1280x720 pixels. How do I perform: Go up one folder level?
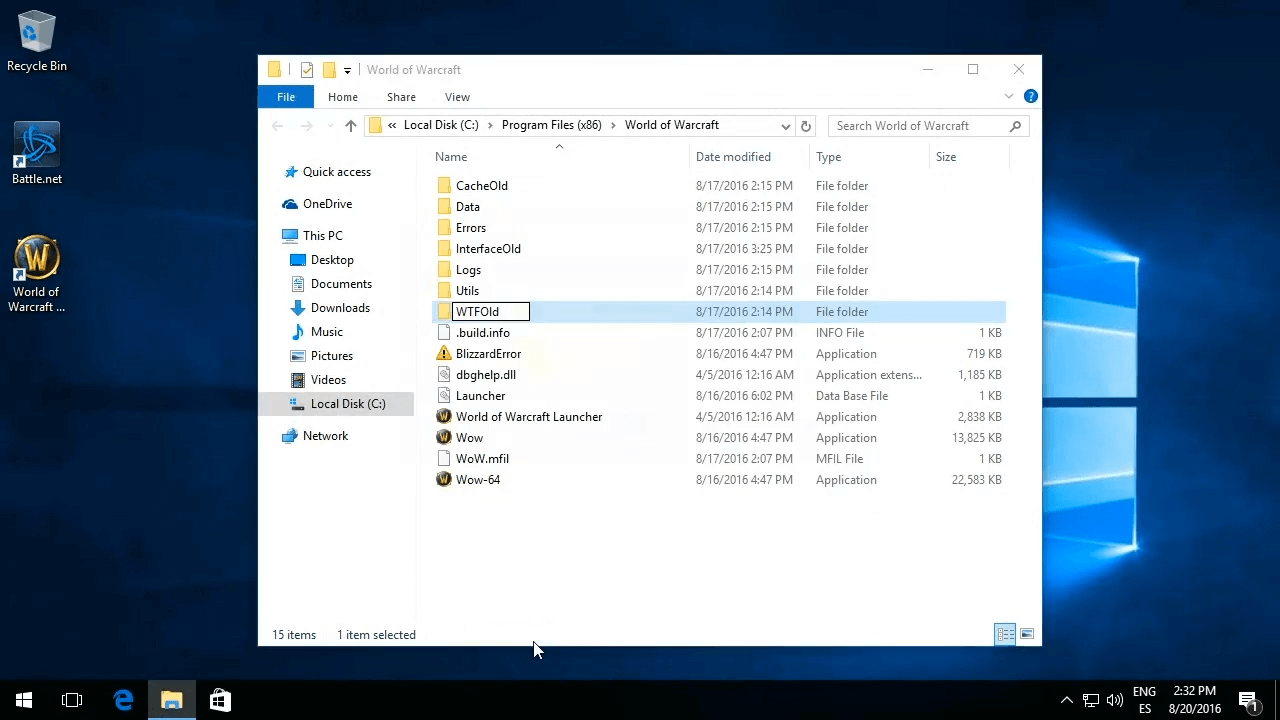(350, 126)
